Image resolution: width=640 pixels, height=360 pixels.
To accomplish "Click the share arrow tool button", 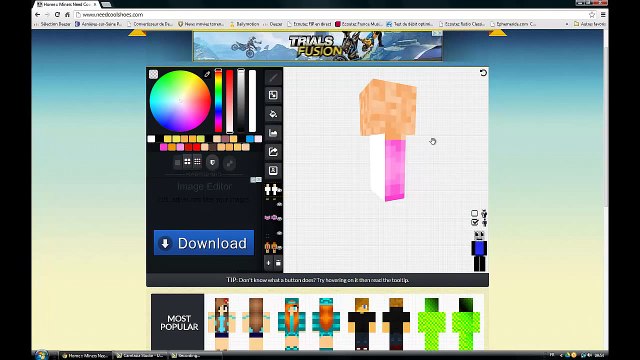I will (x=273, y=152).
